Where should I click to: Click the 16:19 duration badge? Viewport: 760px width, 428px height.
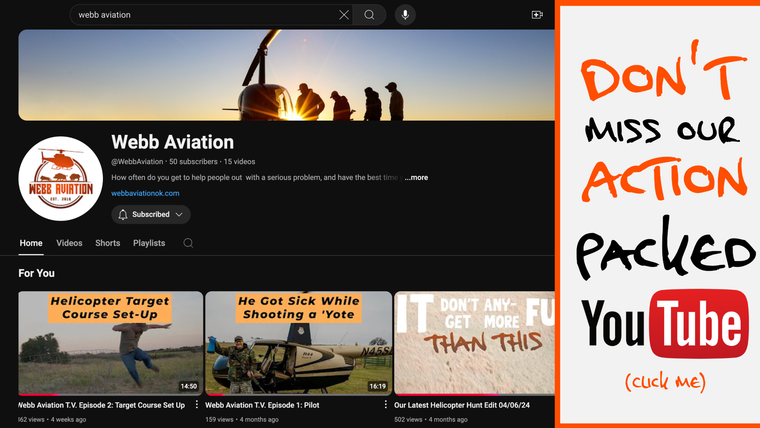(x=378, y=386)
